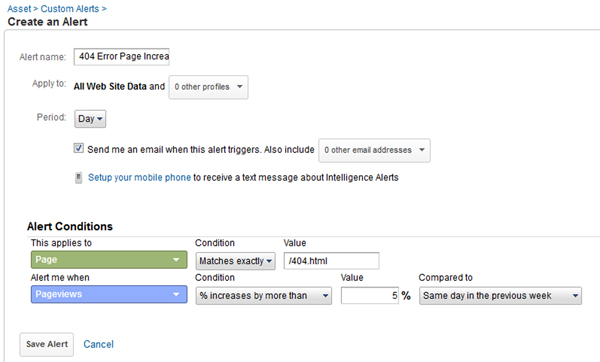Go to the Custom Alerts breadcrumb link
Viewport: 600px width, 362px height.
(70, 8)
